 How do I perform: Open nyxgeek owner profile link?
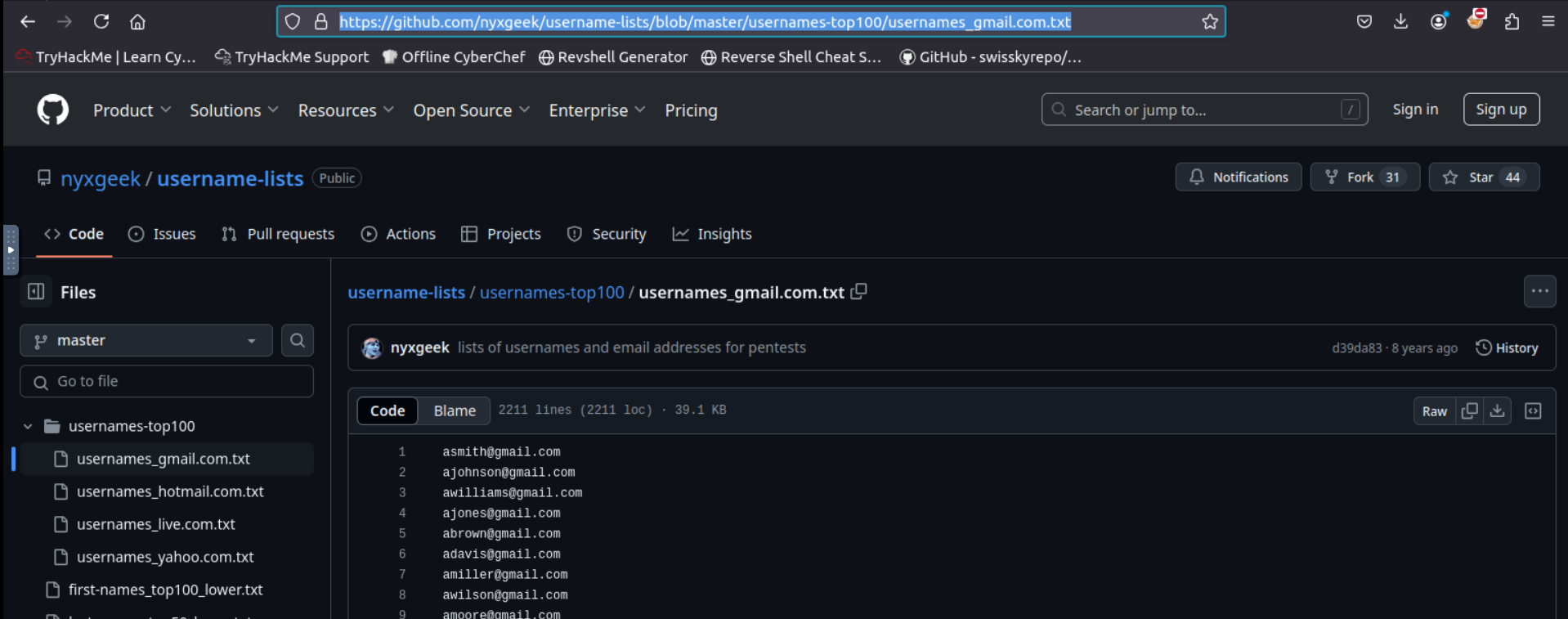pyautogui.click(x=101, y=178)
